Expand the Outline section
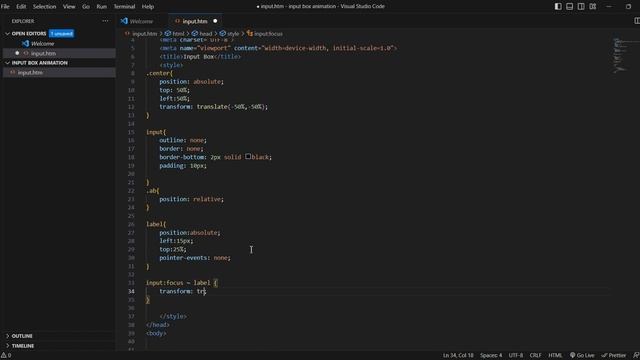640x360 pixels. coord(22,336)
